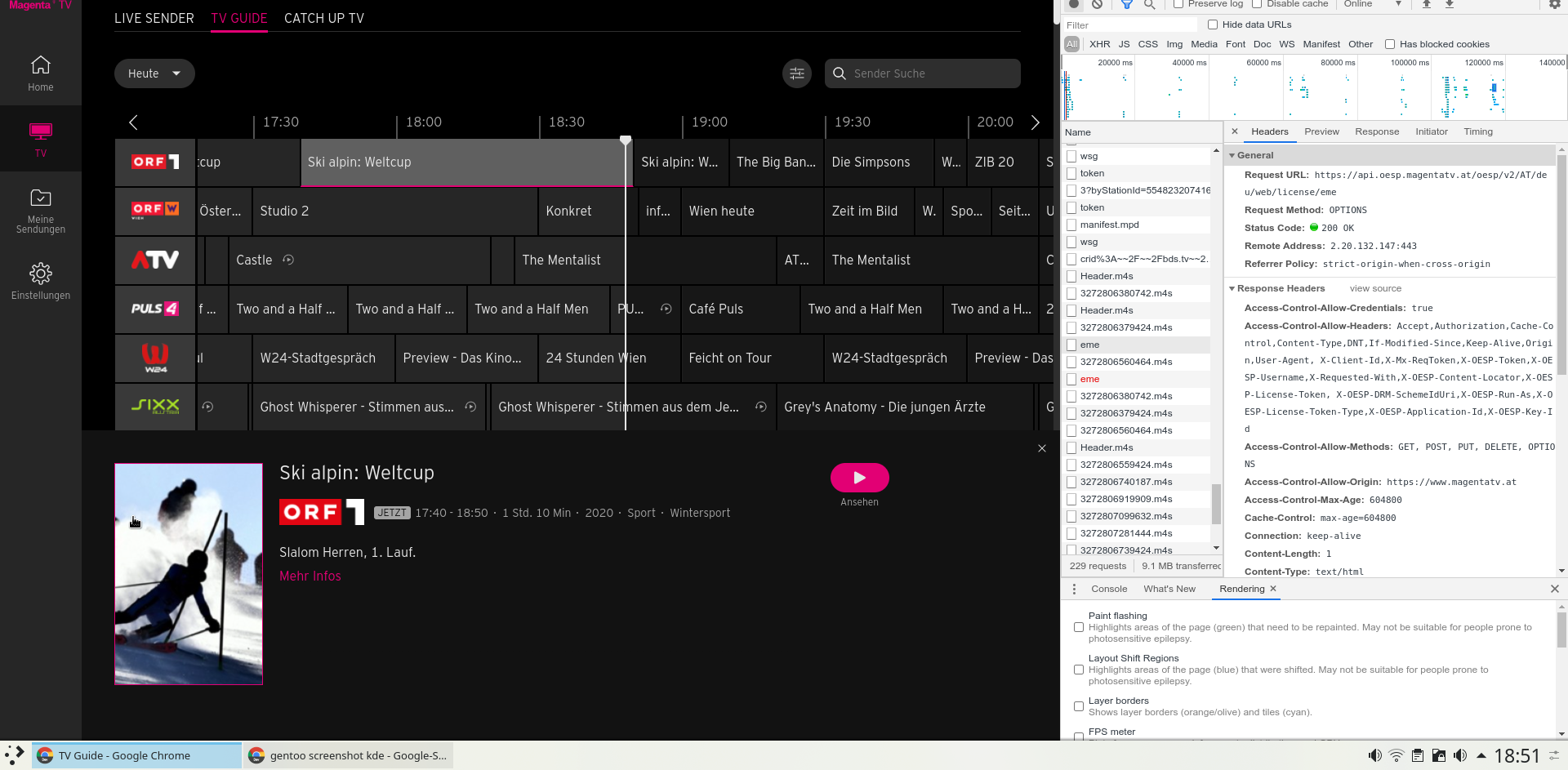Open network search magnifier in DevTools
1568x770 pixels.
[1149, 4]
